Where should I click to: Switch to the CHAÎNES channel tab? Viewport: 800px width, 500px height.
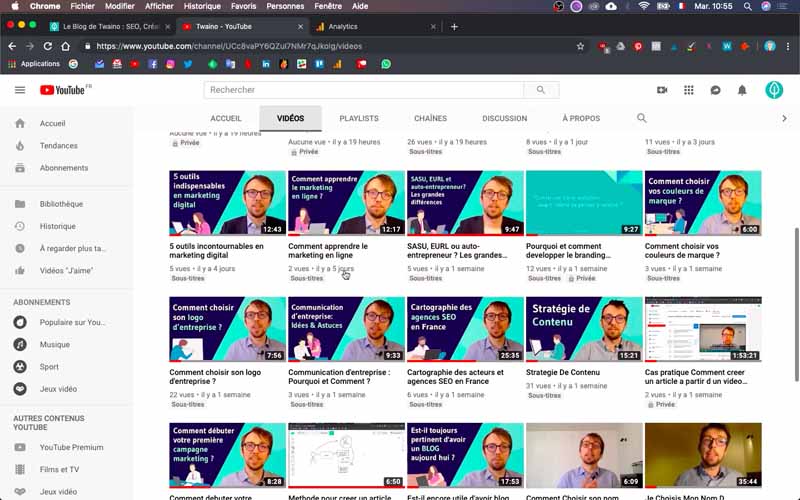click(431, 118)
